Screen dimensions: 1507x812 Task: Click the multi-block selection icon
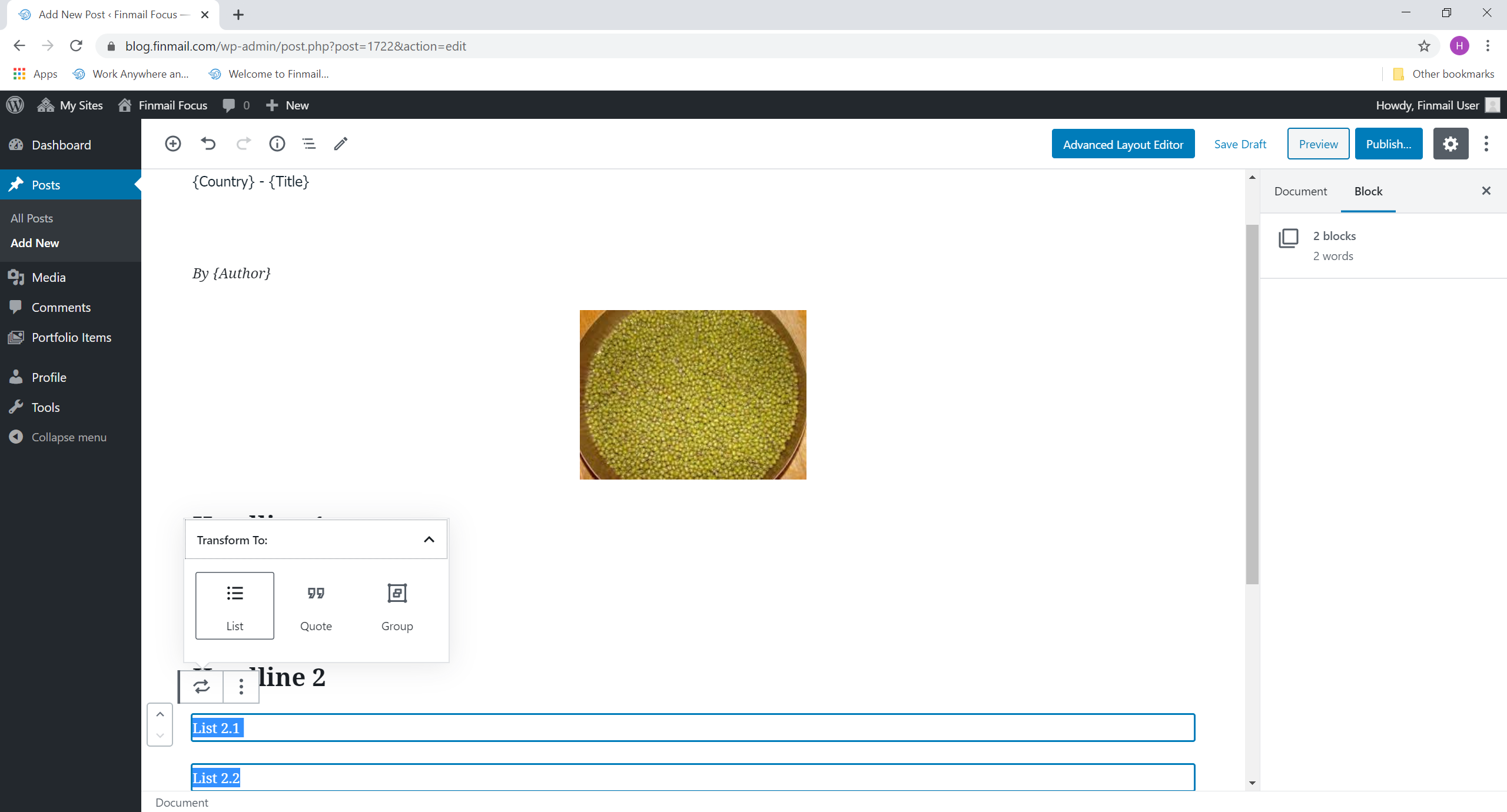[x=1288, y=238]
